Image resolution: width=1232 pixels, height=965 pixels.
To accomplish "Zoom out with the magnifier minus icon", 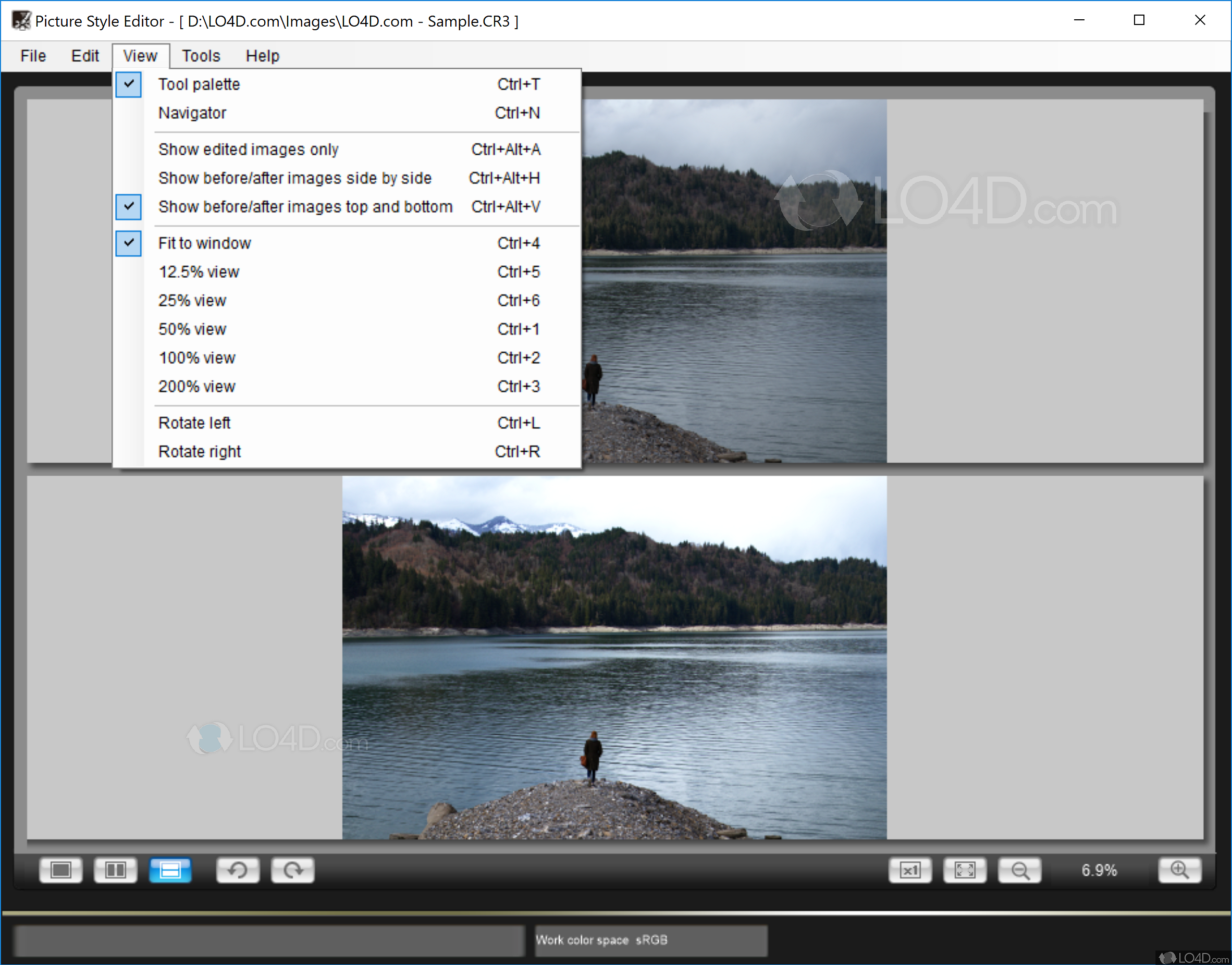I will pyautogui.click(x=1020, y=870).
